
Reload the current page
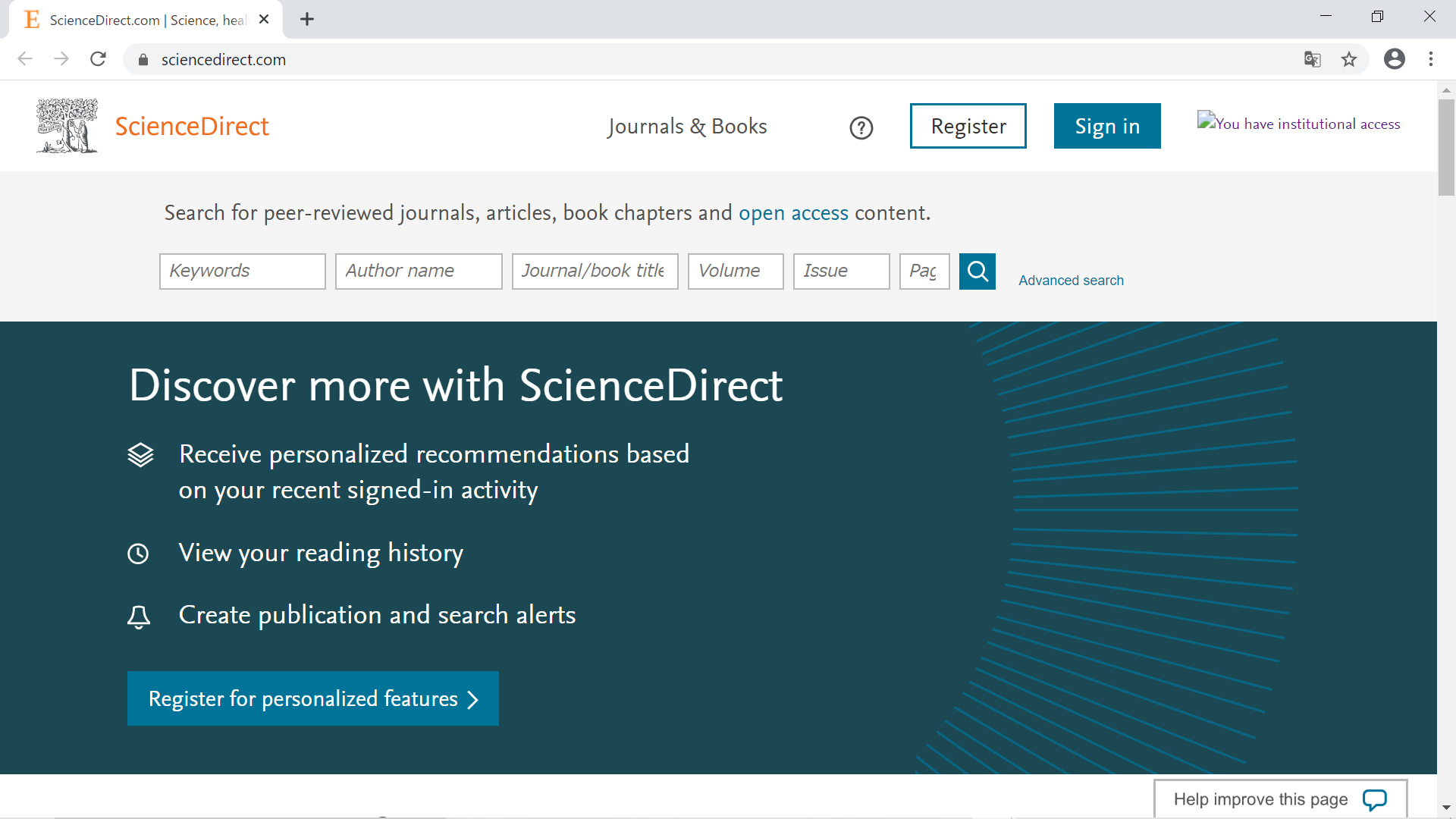coord(98,59)
